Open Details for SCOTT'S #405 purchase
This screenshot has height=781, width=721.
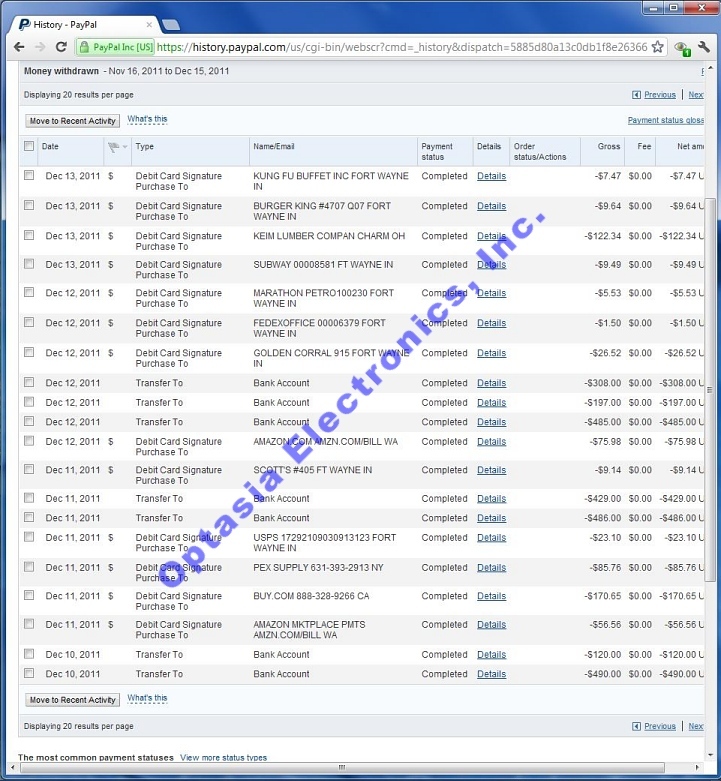click(491, 470)
